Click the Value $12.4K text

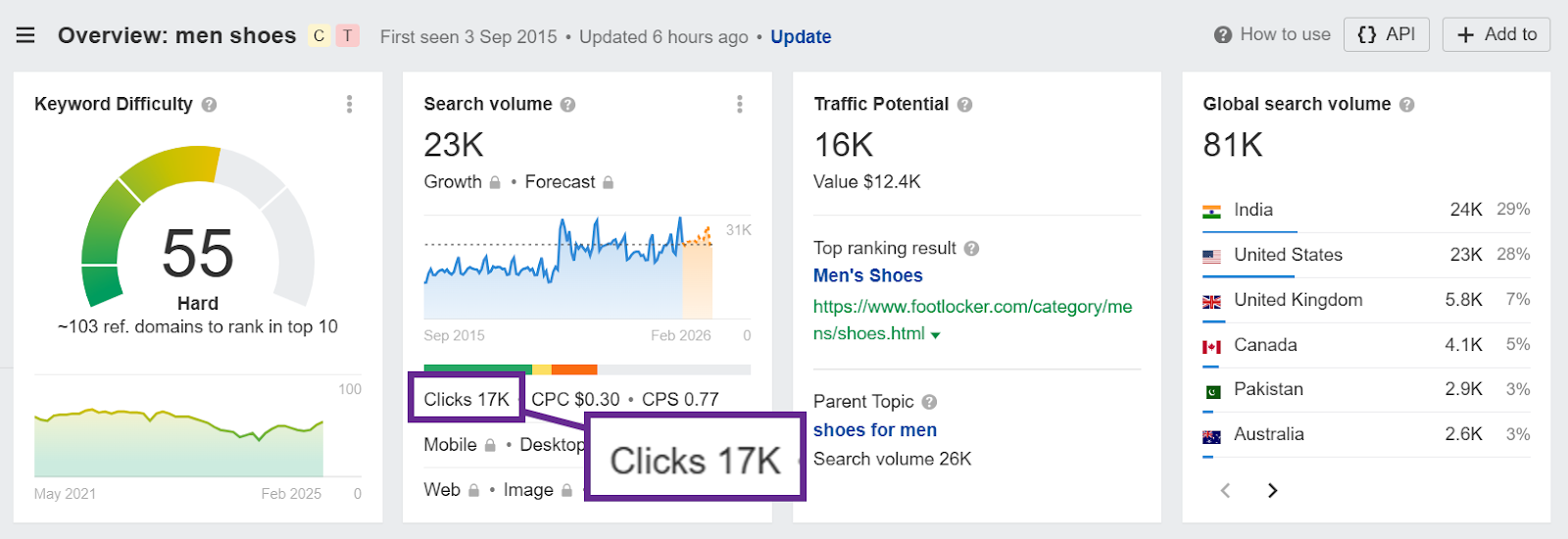[x=867, y=181]
